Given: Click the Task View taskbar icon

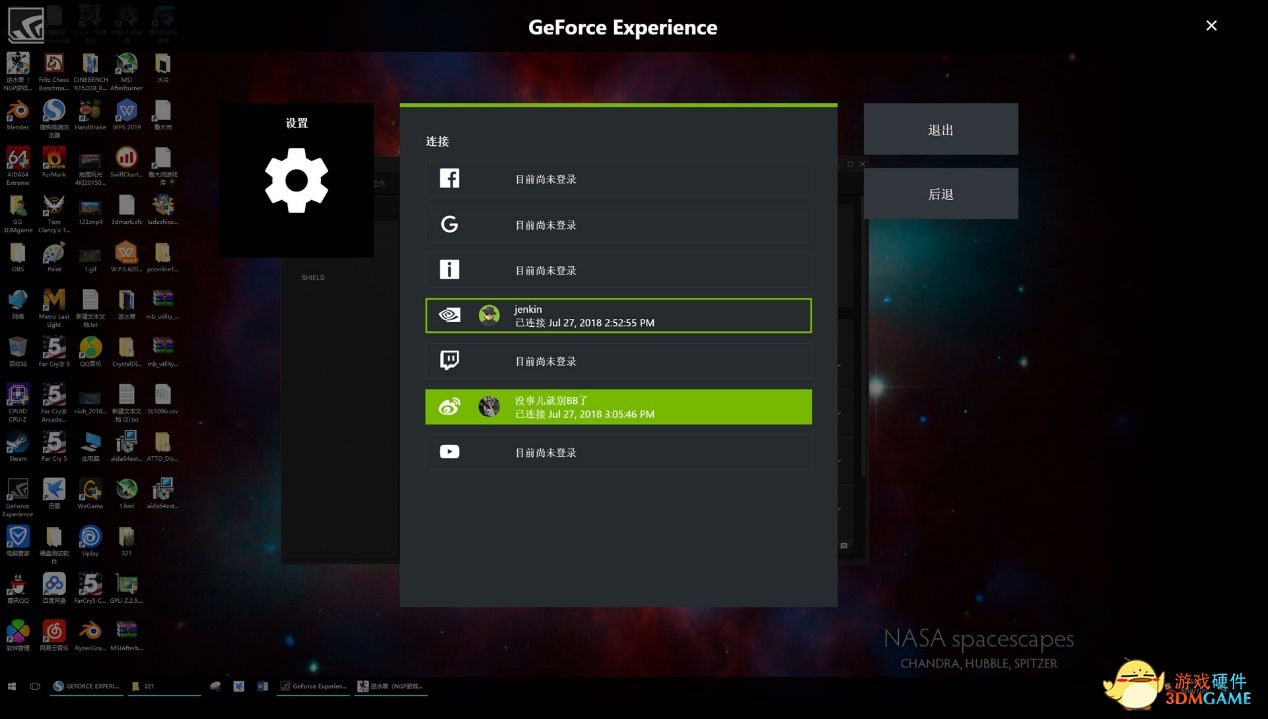Looking at the screenshot, I should point(35,687).
